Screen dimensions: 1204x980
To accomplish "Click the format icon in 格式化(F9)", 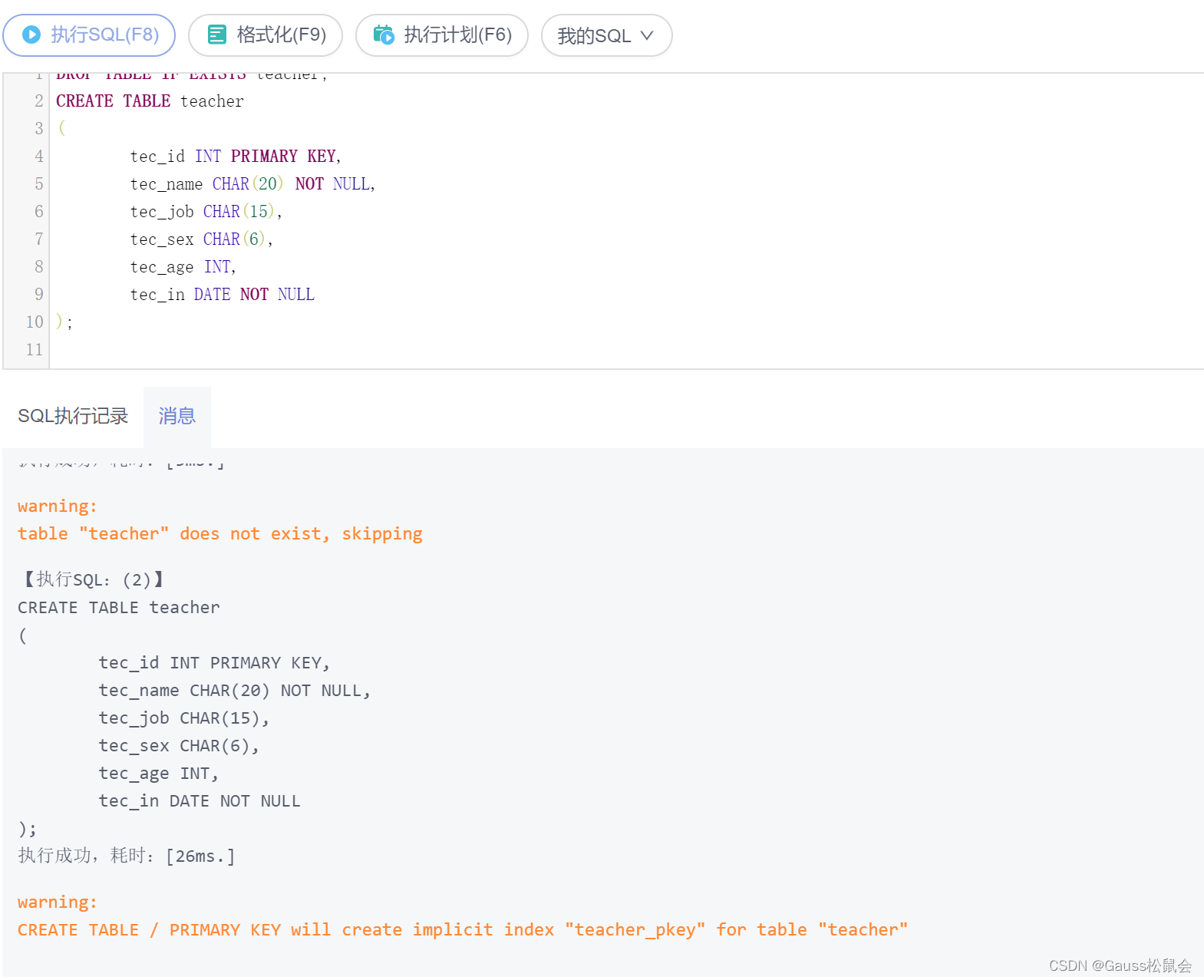I will tap(217, 35).
